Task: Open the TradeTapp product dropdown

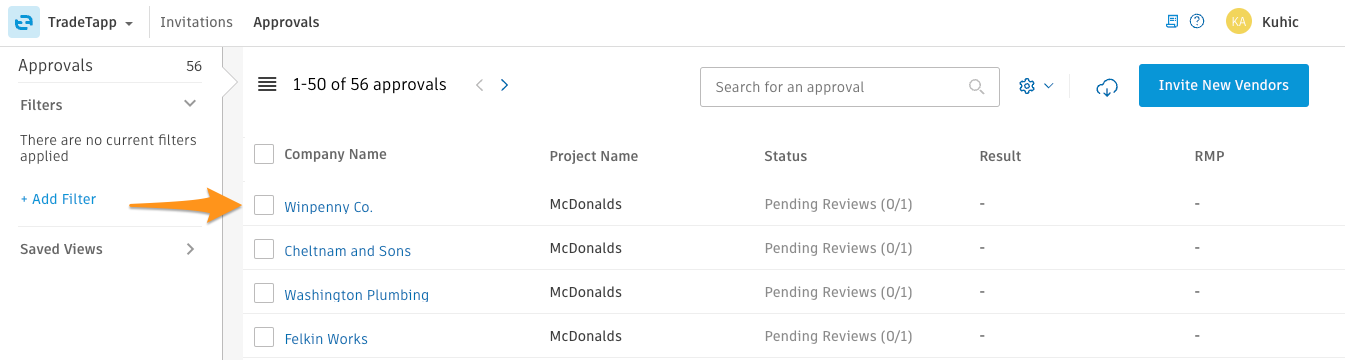Action: (91, 22)
